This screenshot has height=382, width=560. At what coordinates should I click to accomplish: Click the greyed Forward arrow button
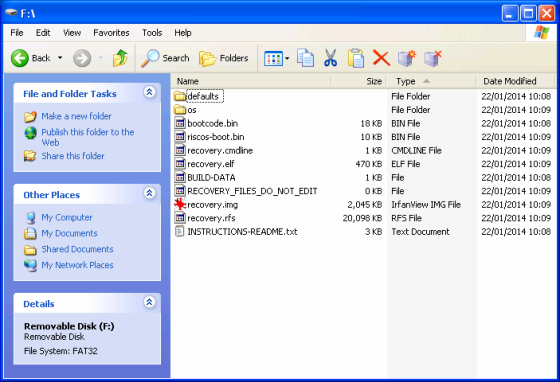pyautogui.click(x=82, y=58)
